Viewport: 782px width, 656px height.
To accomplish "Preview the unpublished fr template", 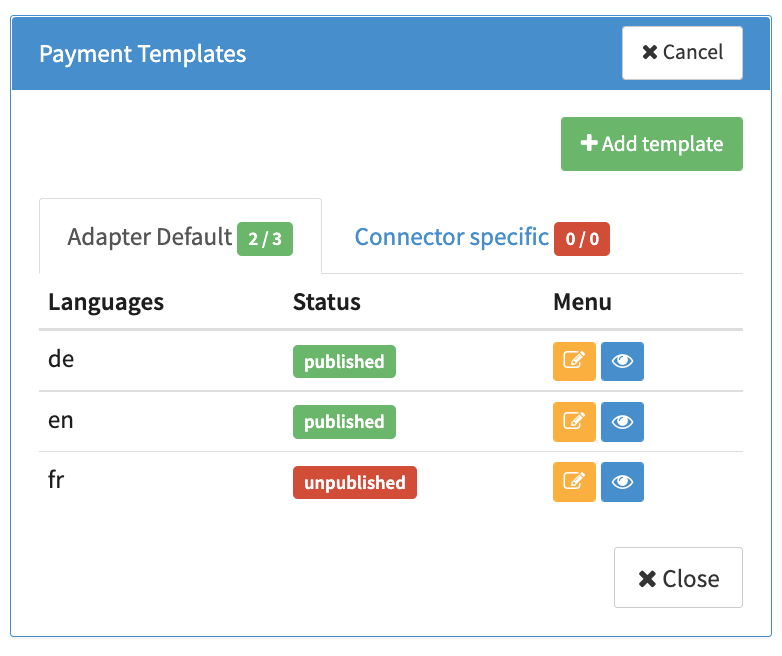I will pos(622,482).
